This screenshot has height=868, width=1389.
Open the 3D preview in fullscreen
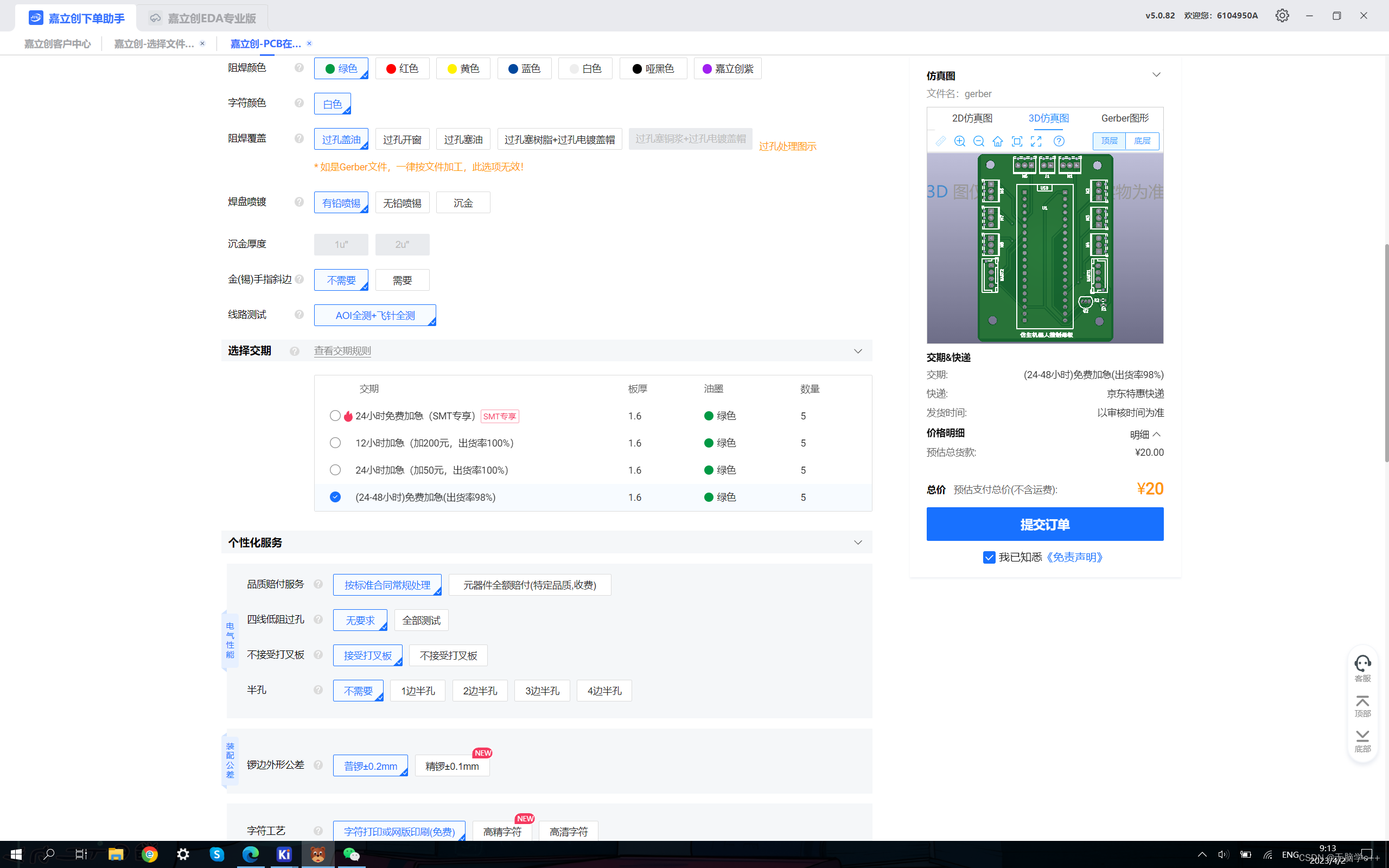click(x=1036, y=141)
